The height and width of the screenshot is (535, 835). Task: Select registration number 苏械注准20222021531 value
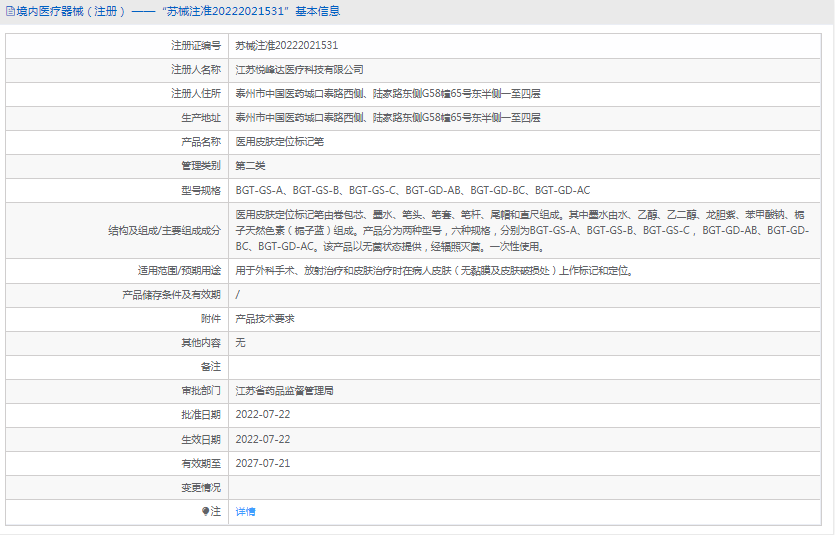(286, 46)
